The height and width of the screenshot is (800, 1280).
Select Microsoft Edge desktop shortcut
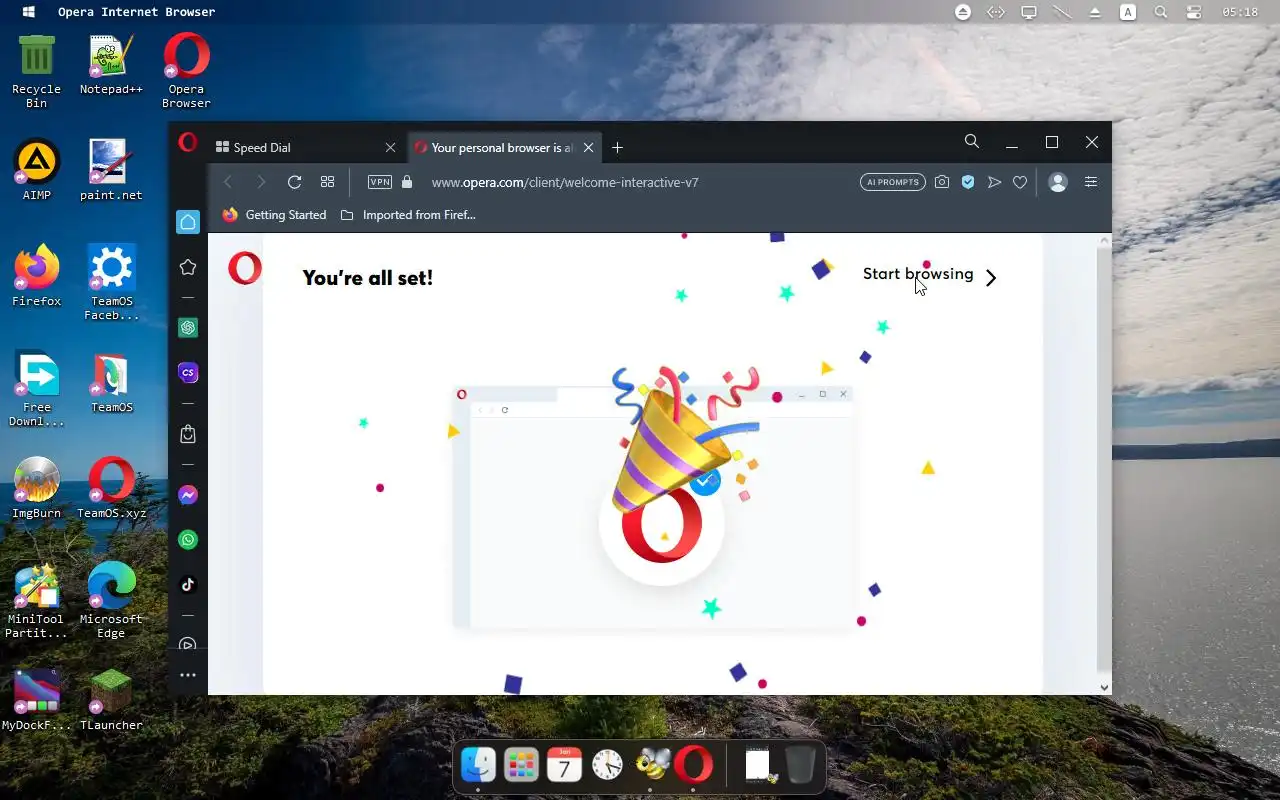111,600
